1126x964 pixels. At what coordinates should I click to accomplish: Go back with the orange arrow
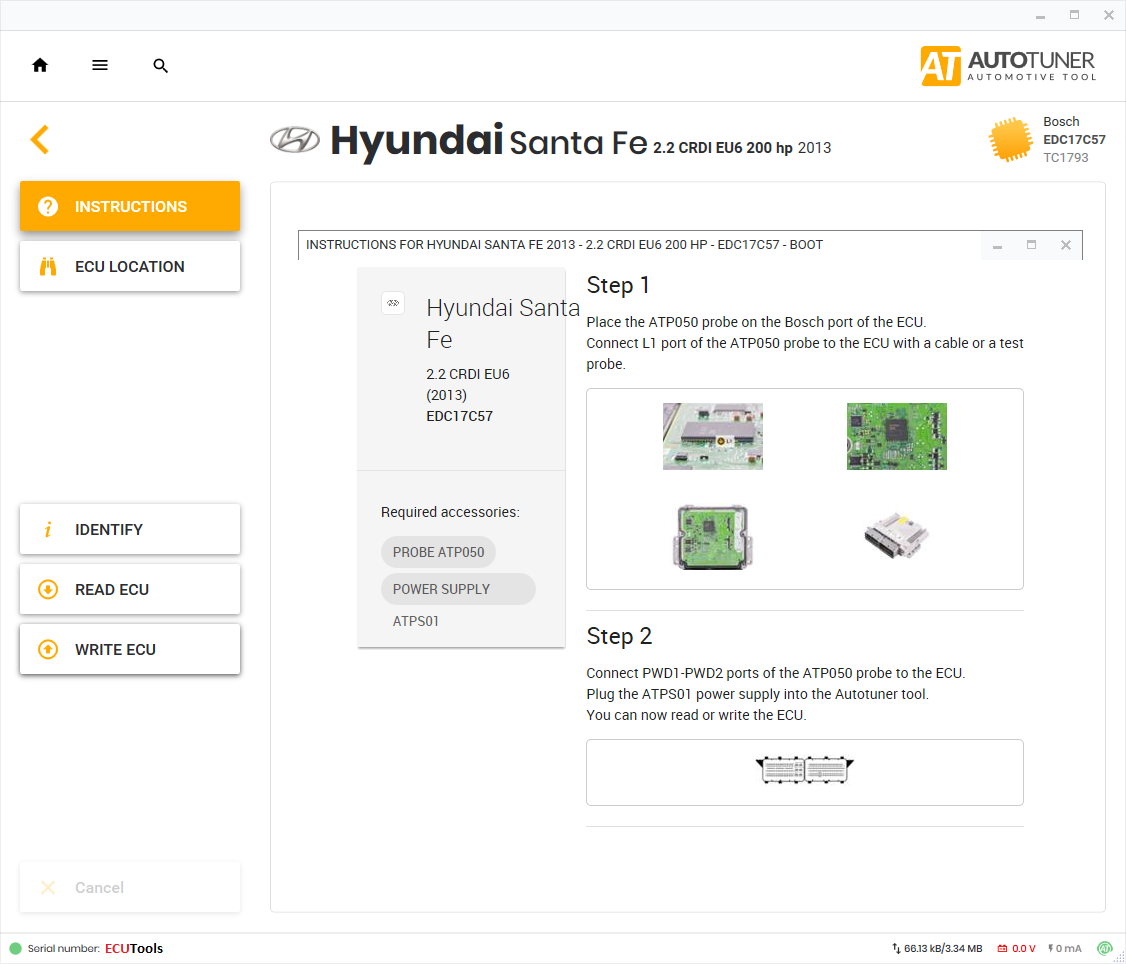point(40,139)
